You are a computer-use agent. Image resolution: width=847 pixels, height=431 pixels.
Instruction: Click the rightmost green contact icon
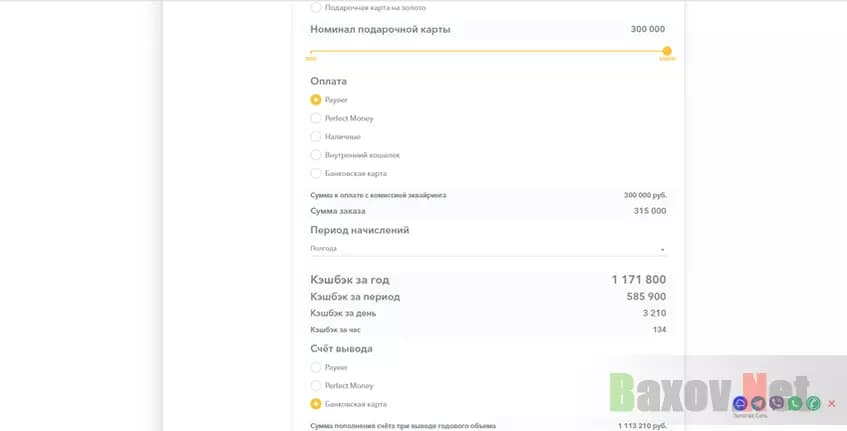coord(814,403)
